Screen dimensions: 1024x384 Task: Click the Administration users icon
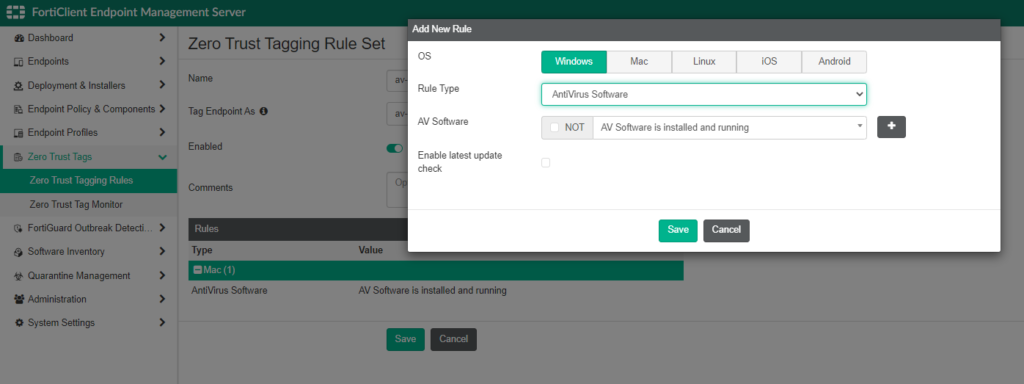pyautogui.click(x=19, y=299)
